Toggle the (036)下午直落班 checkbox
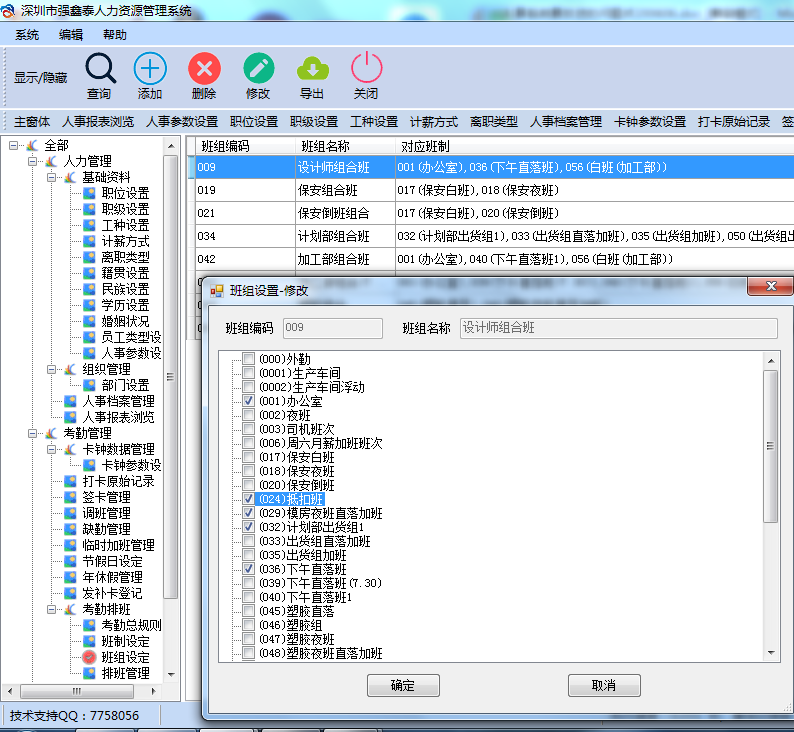Viewport: 794px width, 732px height. [x=249, y=569]
